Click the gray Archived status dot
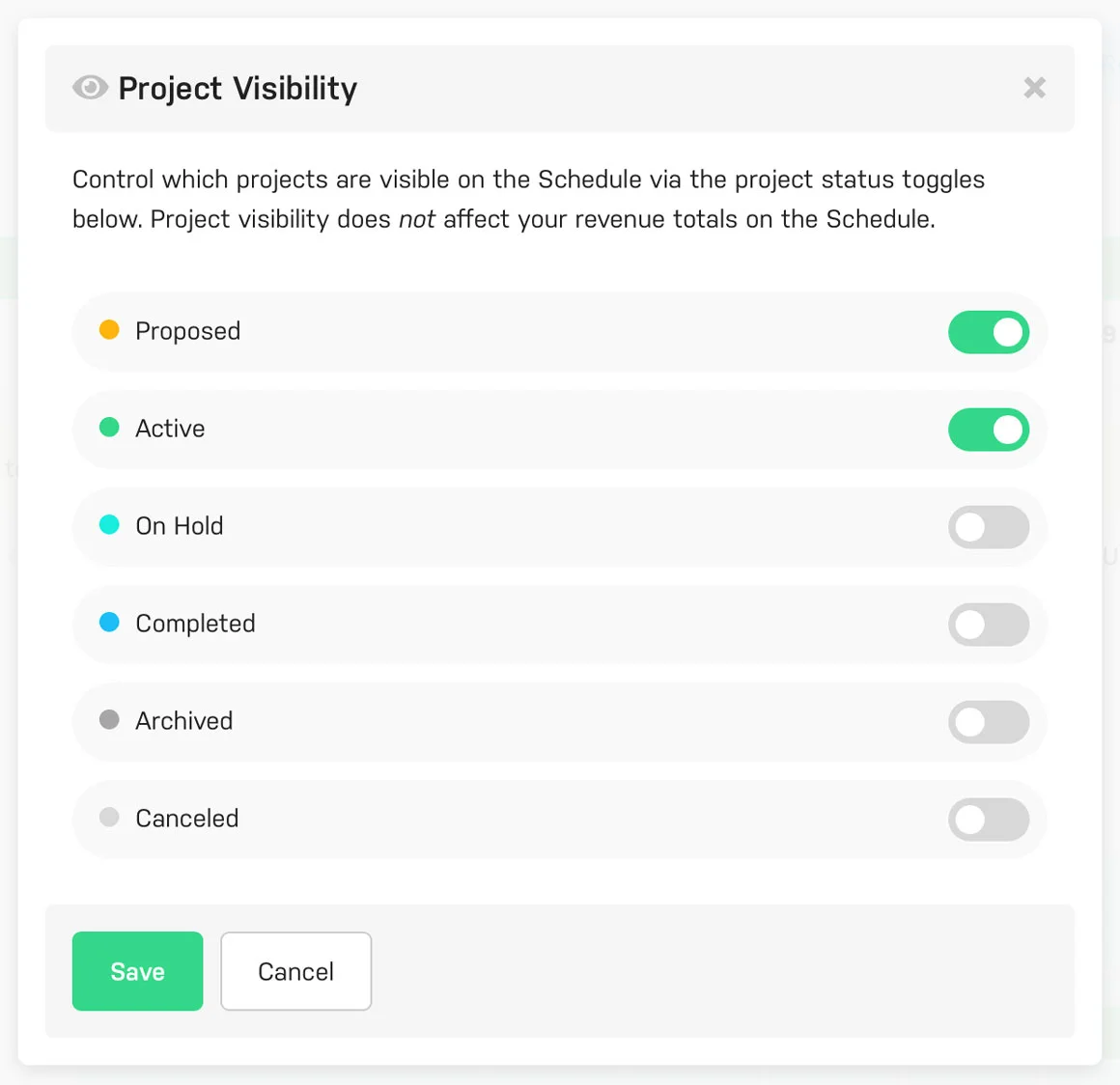 tap(109, 720)
